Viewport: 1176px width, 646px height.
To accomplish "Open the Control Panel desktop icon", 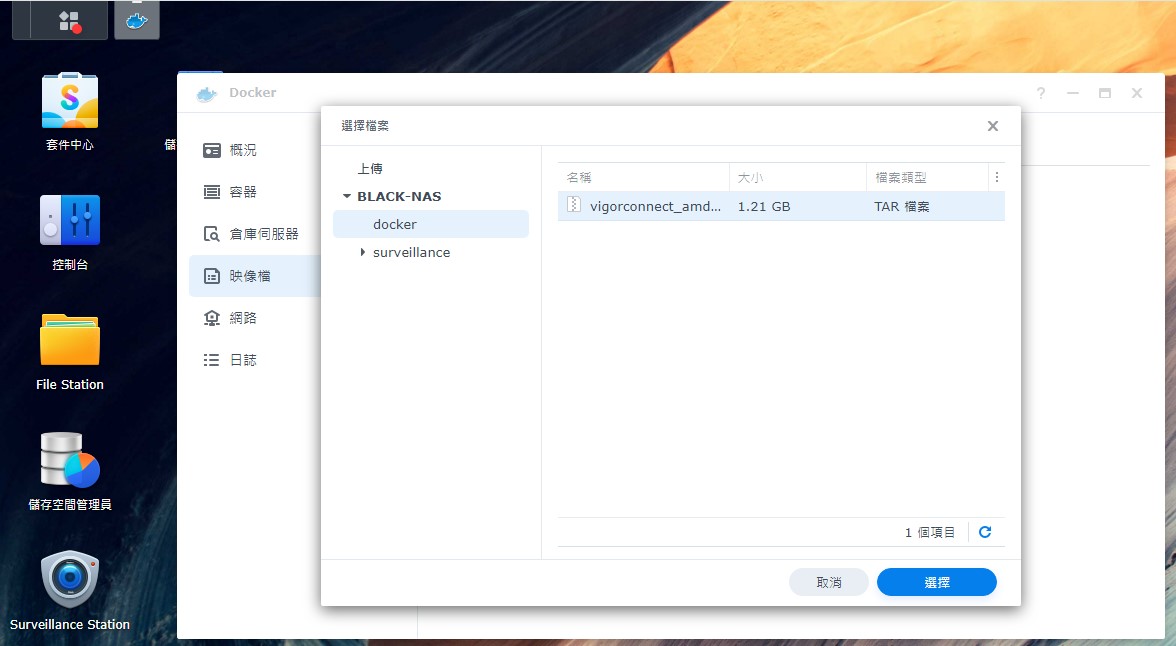I will pyautogui.click(x=69, y=220).
